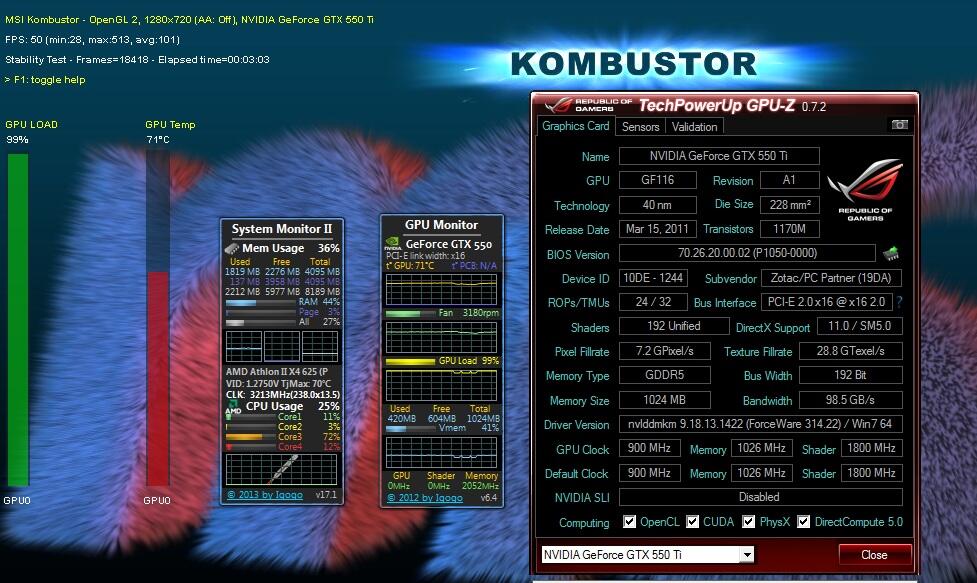Click the BIOS chip icon beside BIOS Version
Screen dimensions: 977x583
pos(892,253)
